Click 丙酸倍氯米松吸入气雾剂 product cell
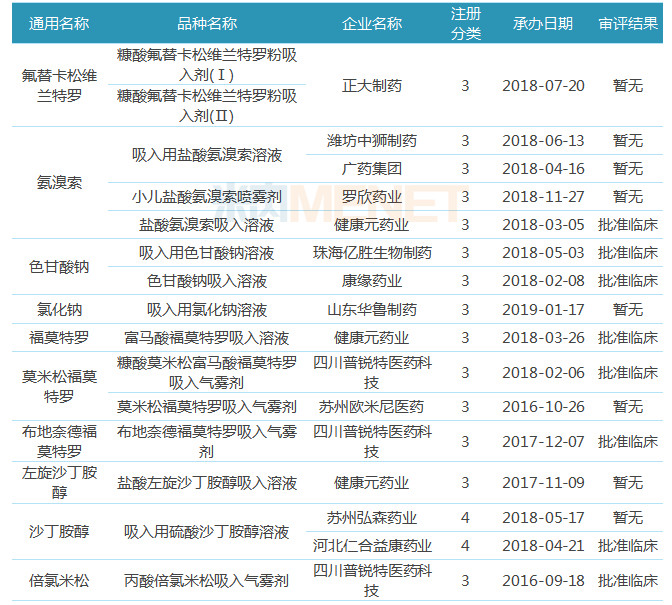The image size is (672, 605). [x=207, y=581]
